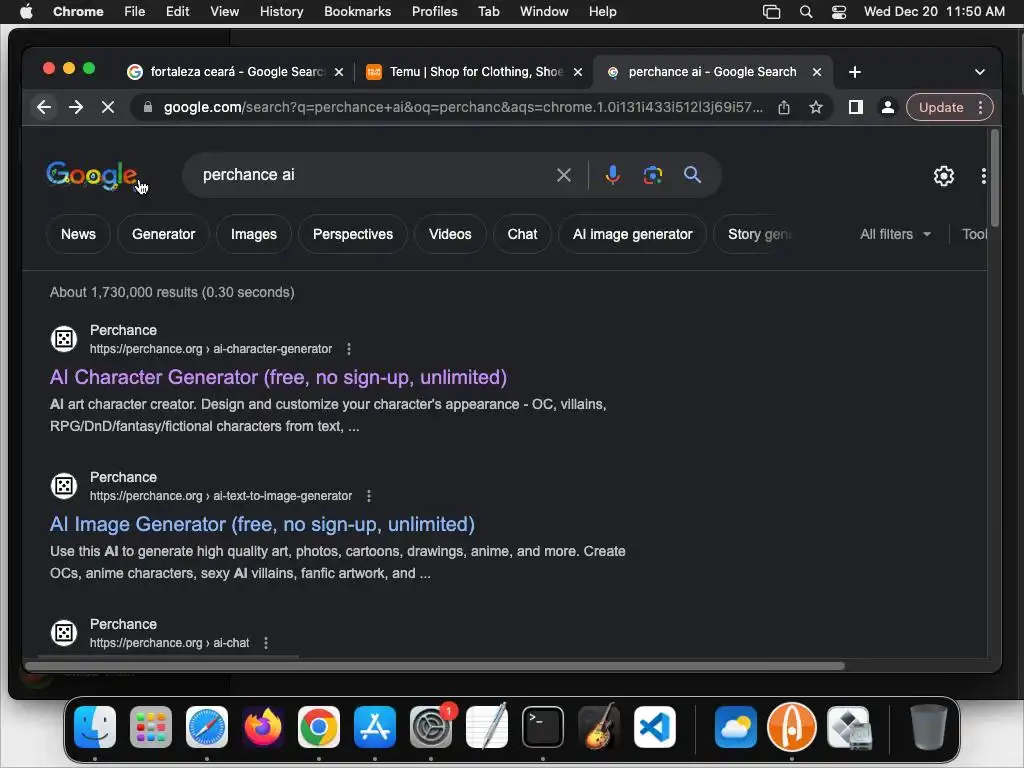Viewport: 1024px width, 768px height.
Task: Close the Temu tab
Action: [x=578, y=72]
